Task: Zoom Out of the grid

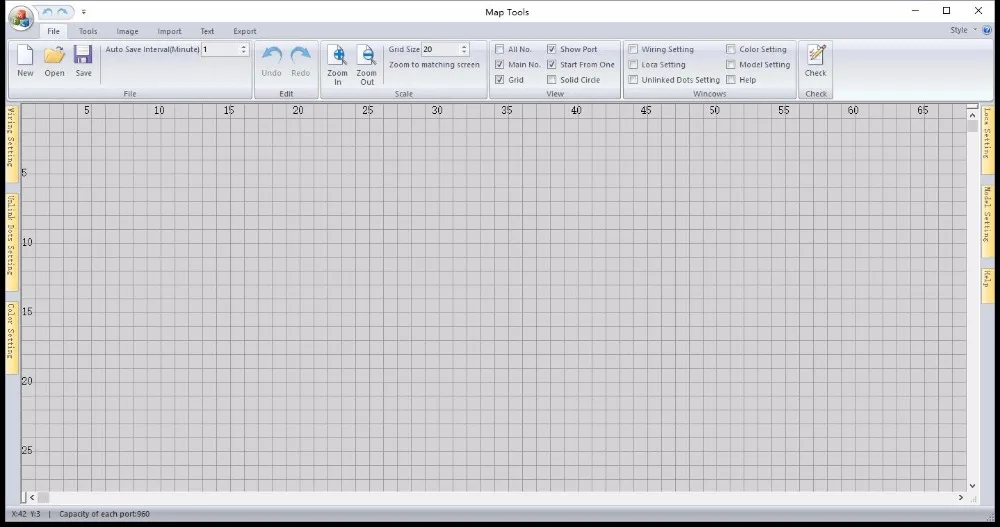Action: (x=367, y=64)
